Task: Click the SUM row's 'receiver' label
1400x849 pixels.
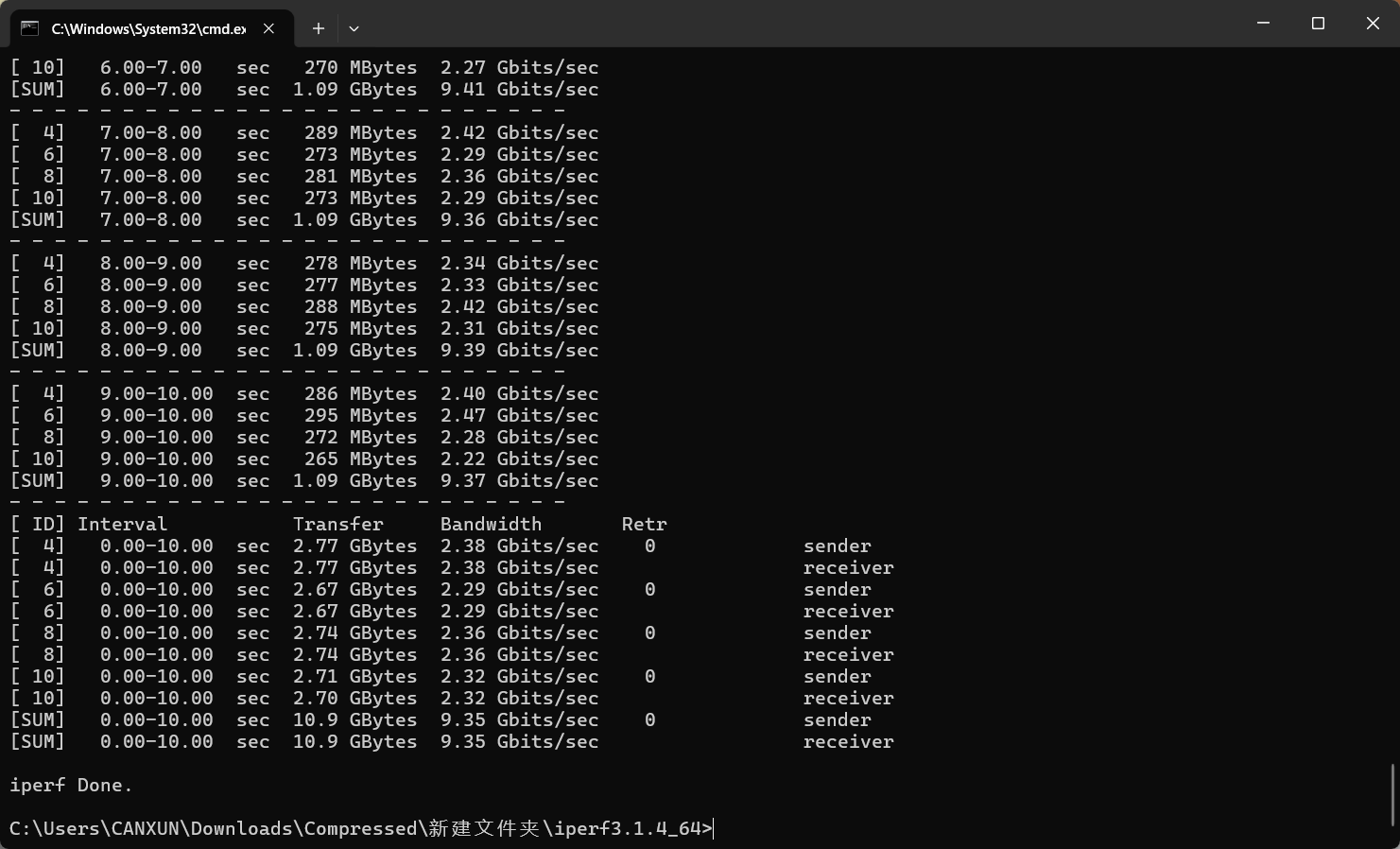Action: point(848,742)
